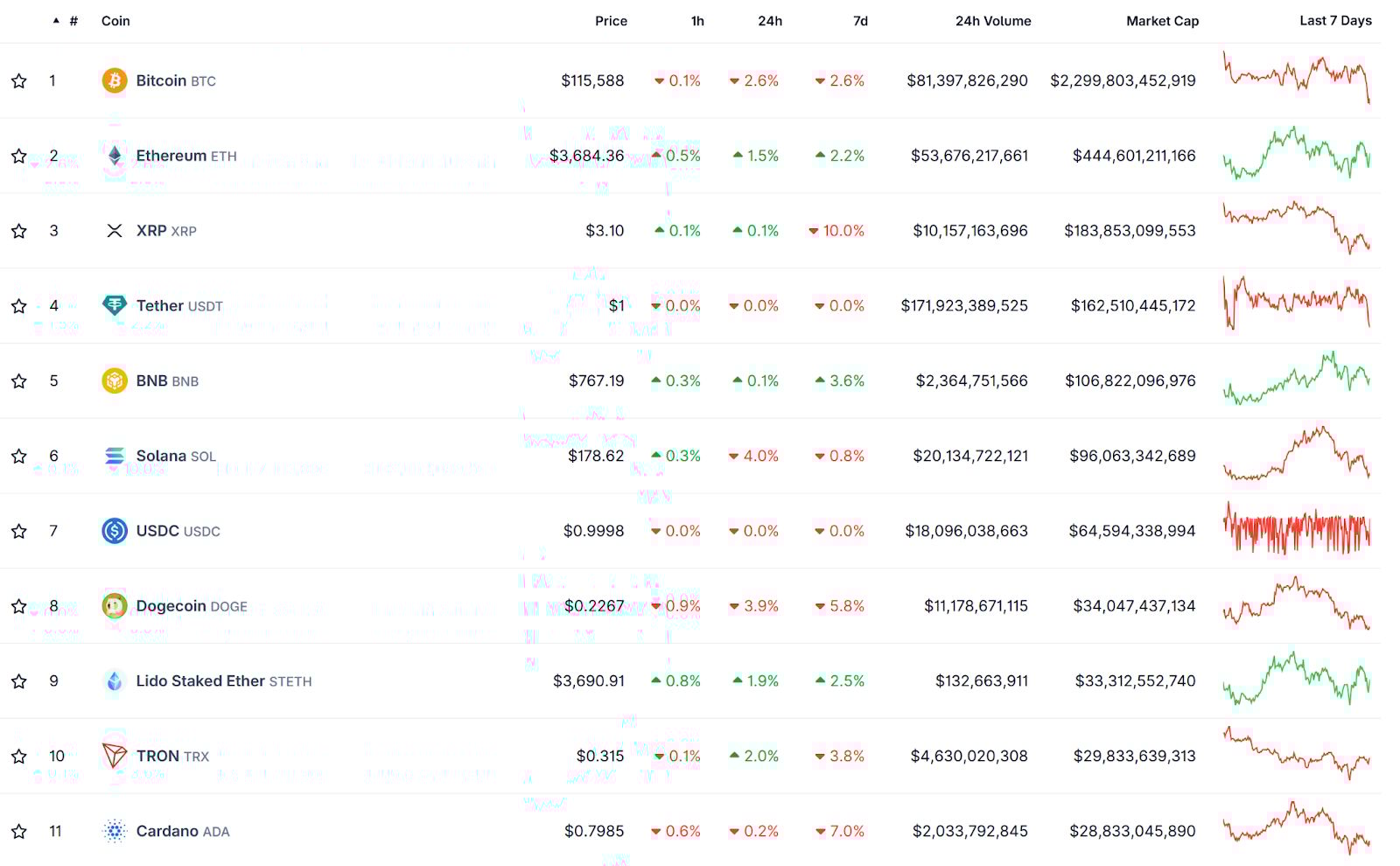1400x866 pixels.
Task: Click Solana 24h change 4.0%
Action: click(753, 456)
